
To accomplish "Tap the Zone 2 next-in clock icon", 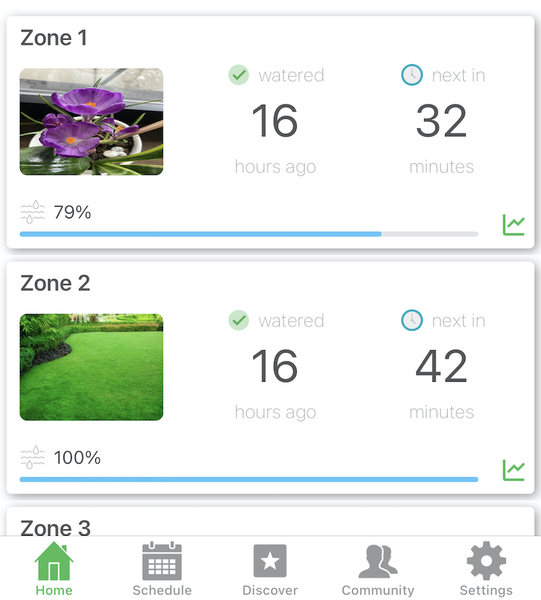I will coord(412,320).
